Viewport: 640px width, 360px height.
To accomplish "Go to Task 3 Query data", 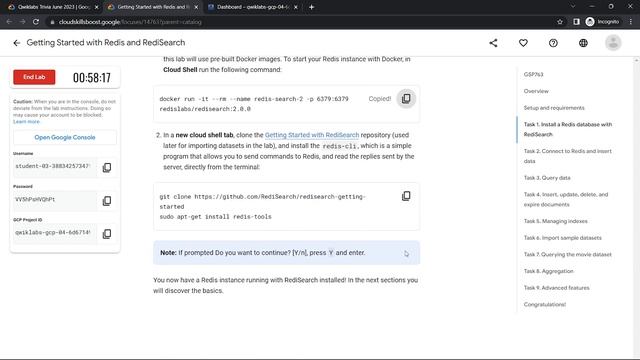I will pos(547,178).
